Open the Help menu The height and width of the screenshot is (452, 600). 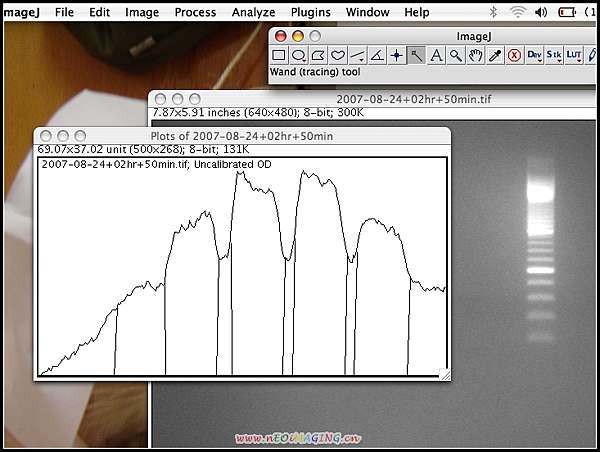[417, 12]
